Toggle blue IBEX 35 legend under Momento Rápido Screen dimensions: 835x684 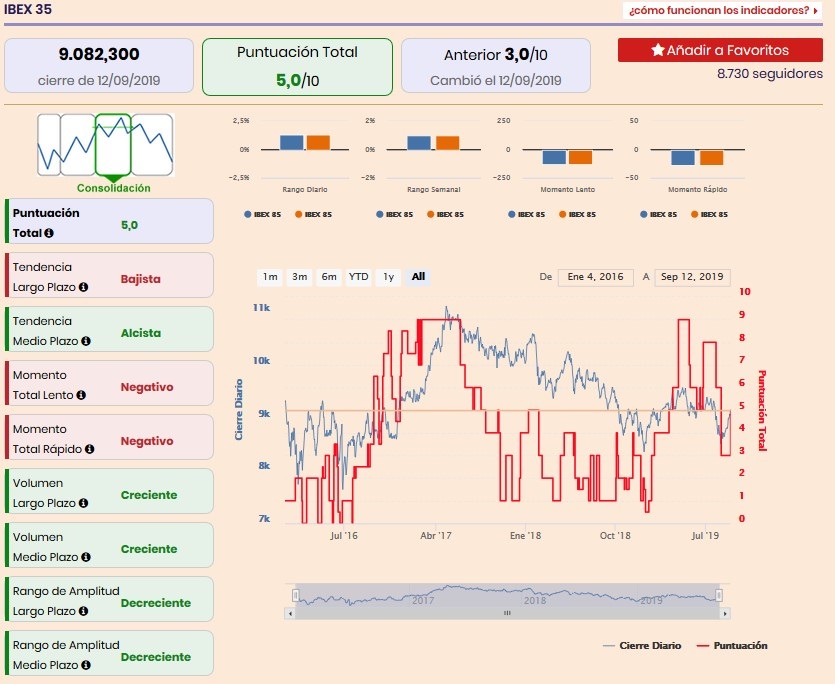point(658,214)
